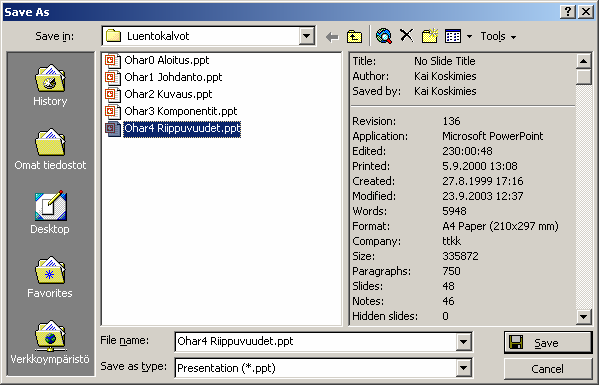Click the Modified date 23.9.2003 12:37
The width and height of the screenshot is (599, 385).
482,196
